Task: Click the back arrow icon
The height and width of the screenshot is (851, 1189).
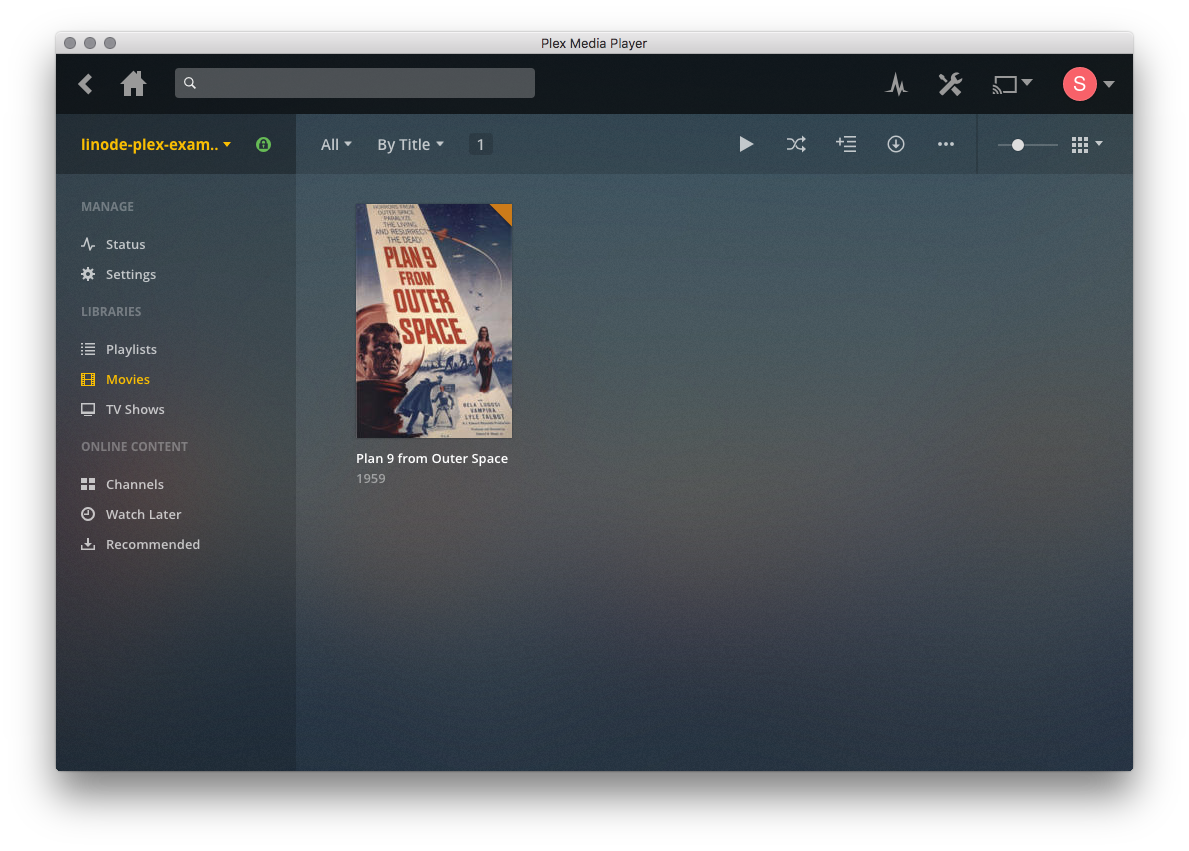Action: 86,84
